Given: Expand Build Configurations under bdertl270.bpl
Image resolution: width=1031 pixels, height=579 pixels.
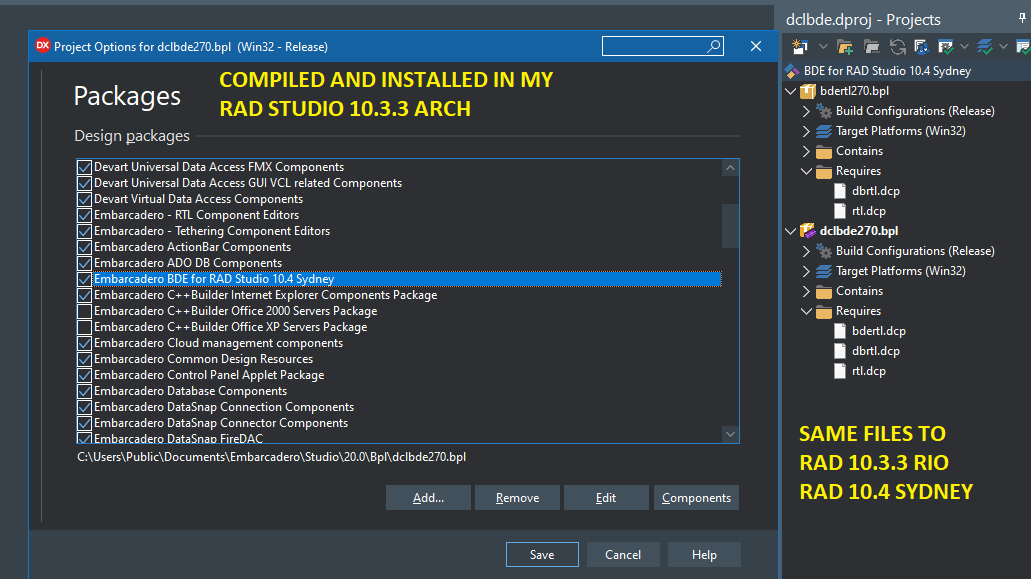Looking at the screenshot, I should pos(807,111).
